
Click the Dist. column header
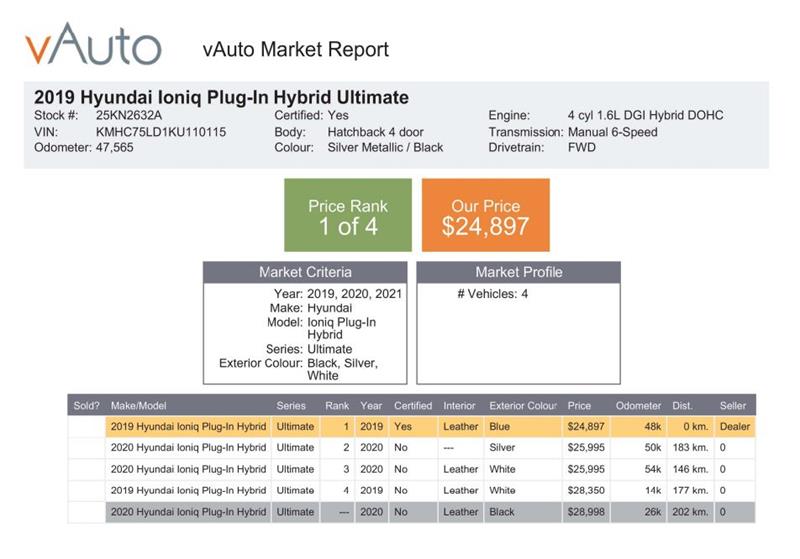tap(682, 406)
